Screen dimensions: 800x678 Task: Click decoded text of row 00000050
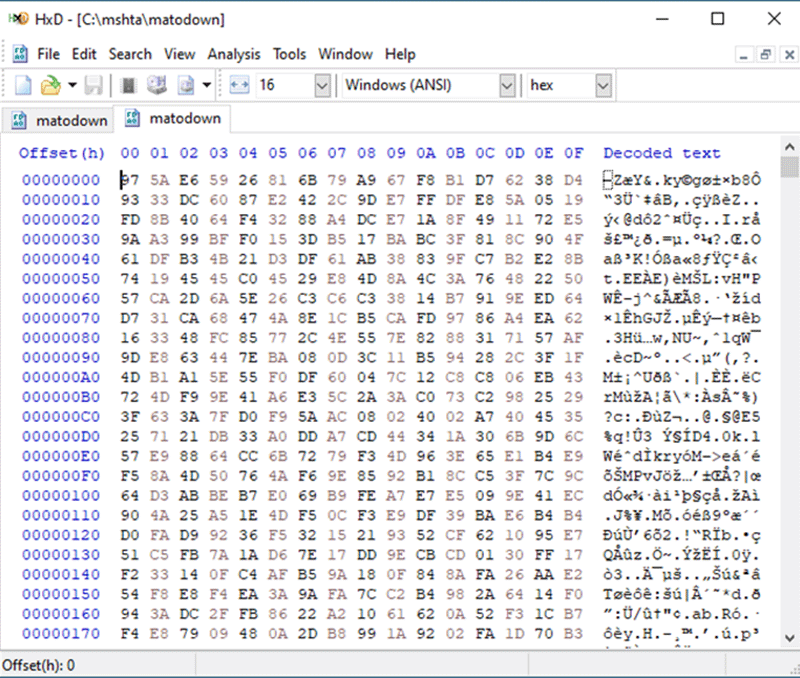point(682,279)
